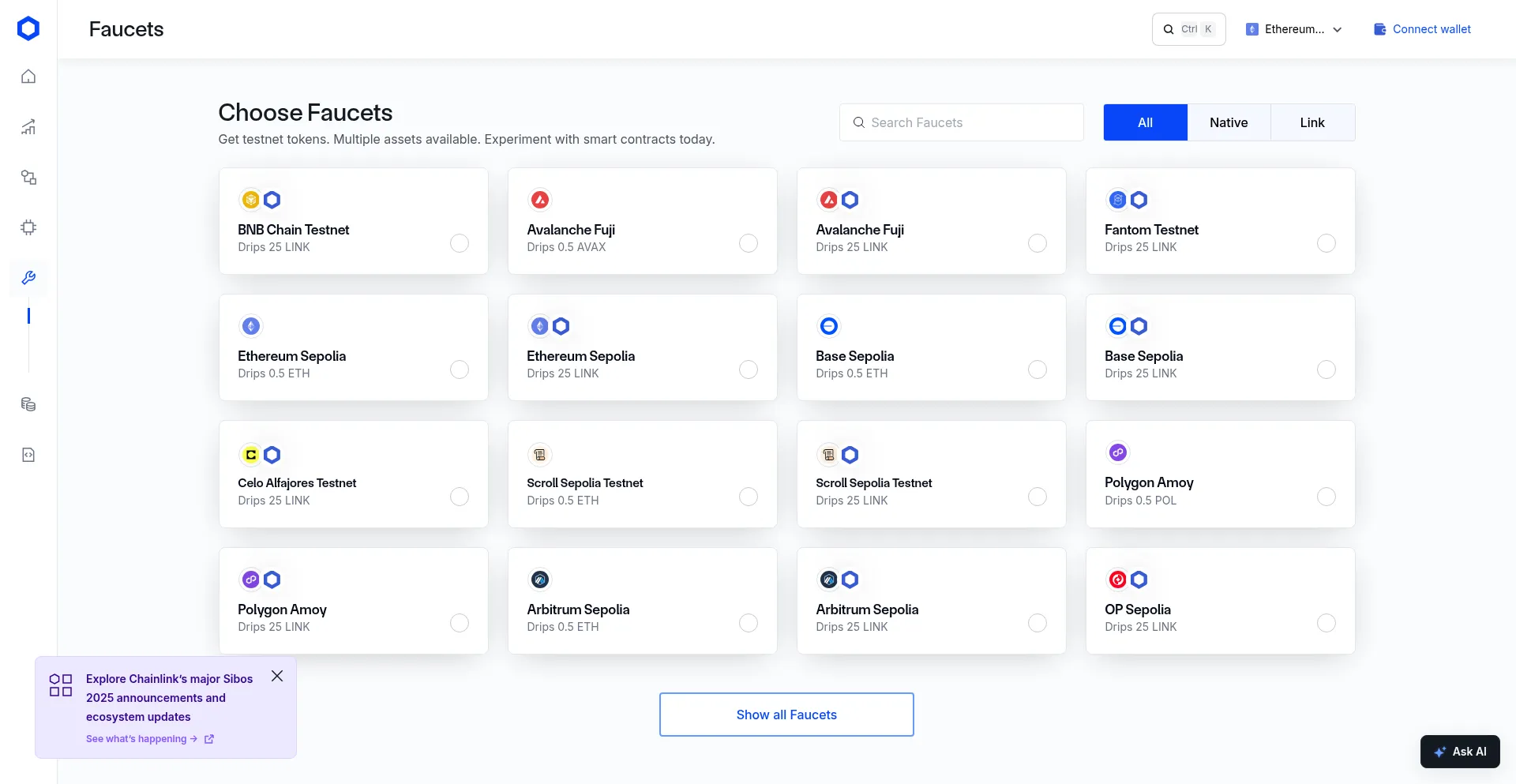Switch to the Link faucets tab
Image resolution: width=1516 pixels, height=784 pixels.
1312,122
